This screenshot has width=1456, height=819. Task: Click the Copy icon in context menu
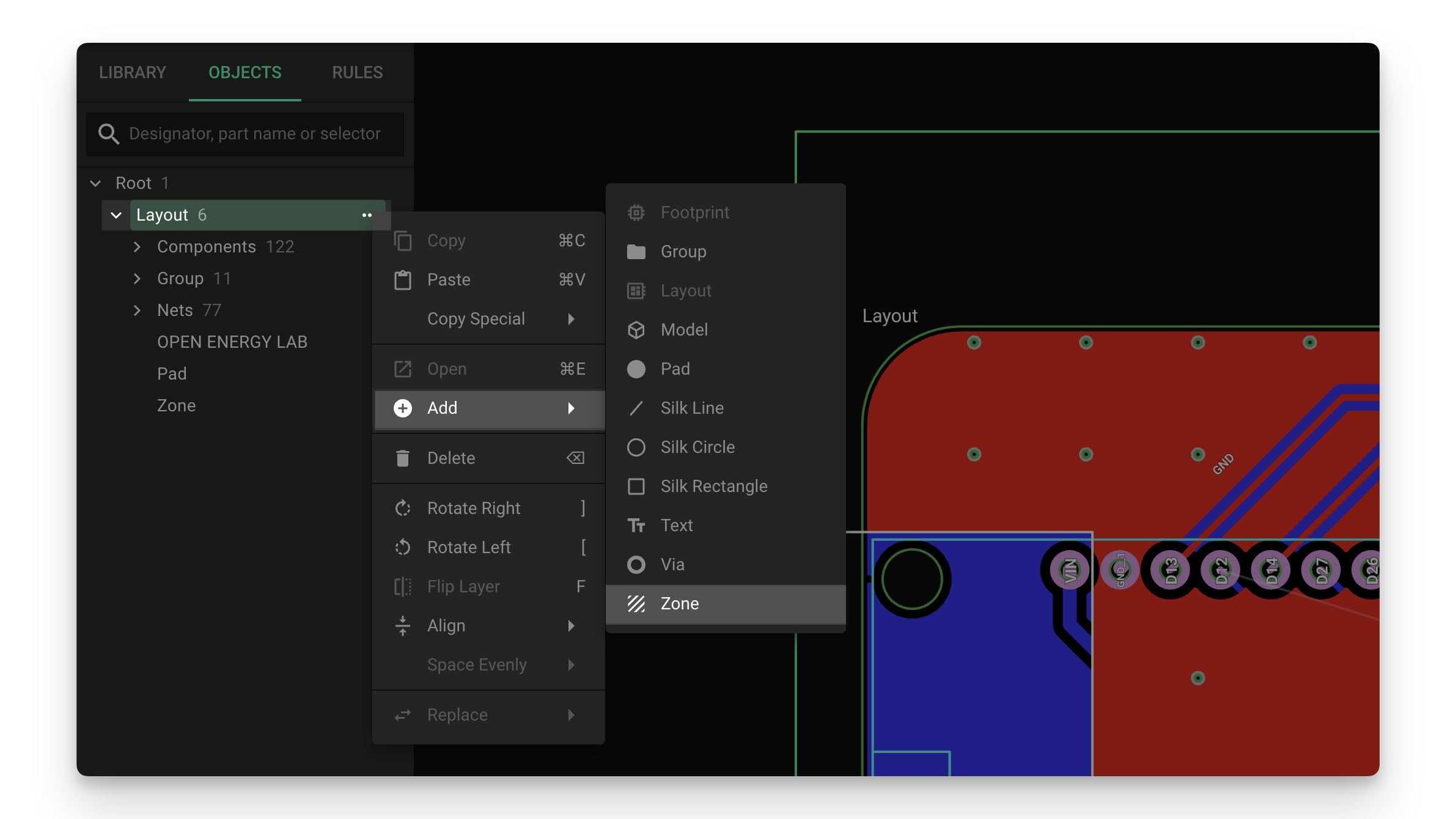pos(403,241)
